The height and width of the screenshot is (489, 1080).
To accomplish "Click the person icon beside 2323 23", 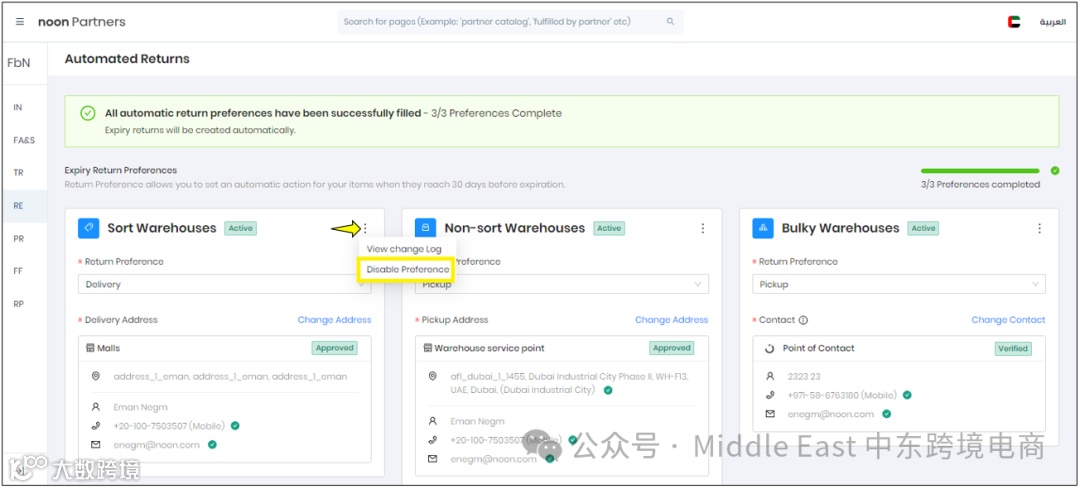I will tap(770, 377).
